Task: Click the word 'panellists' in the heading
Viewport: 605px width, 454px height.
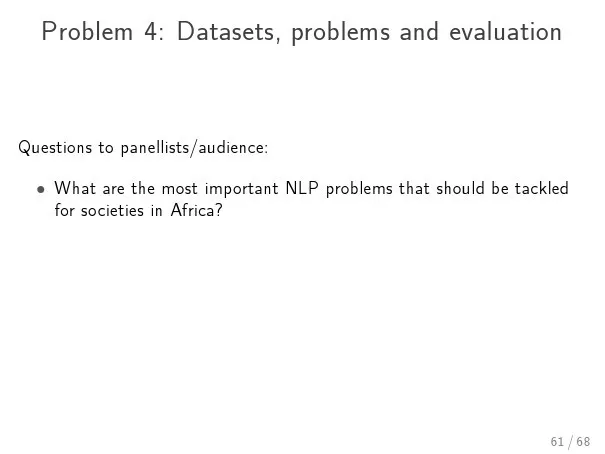Action: (155, 149)
